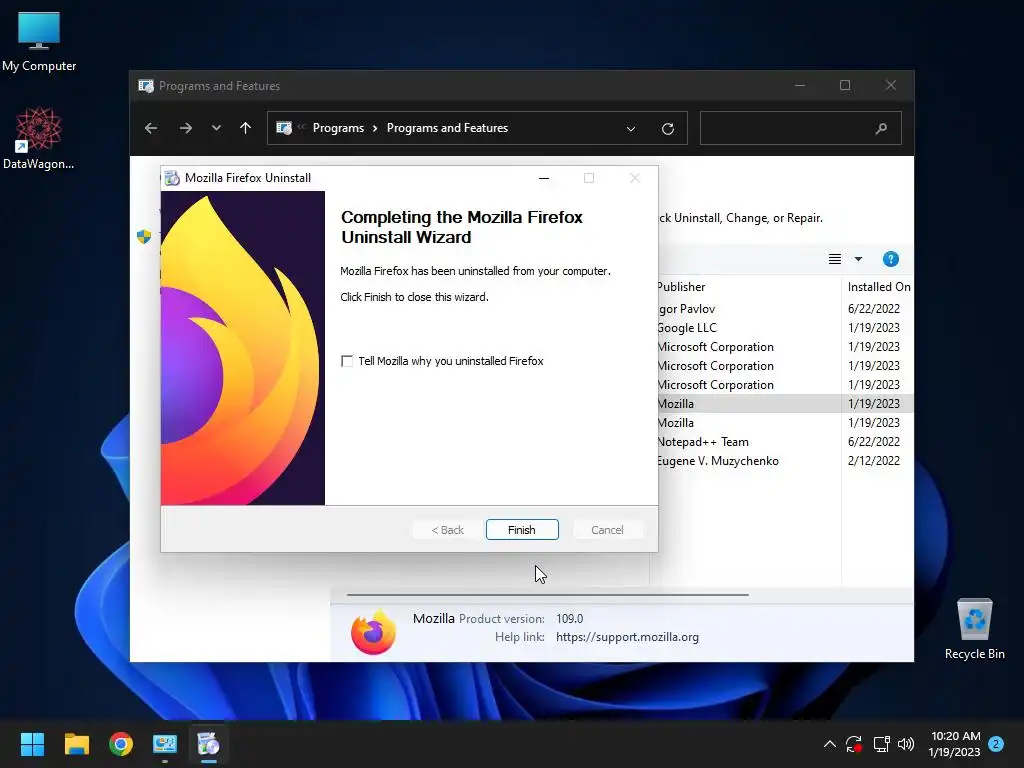The image size is (1024, 768).
Task: Click the Control Panel icon in address bar
Action: (x=284, y=128)
